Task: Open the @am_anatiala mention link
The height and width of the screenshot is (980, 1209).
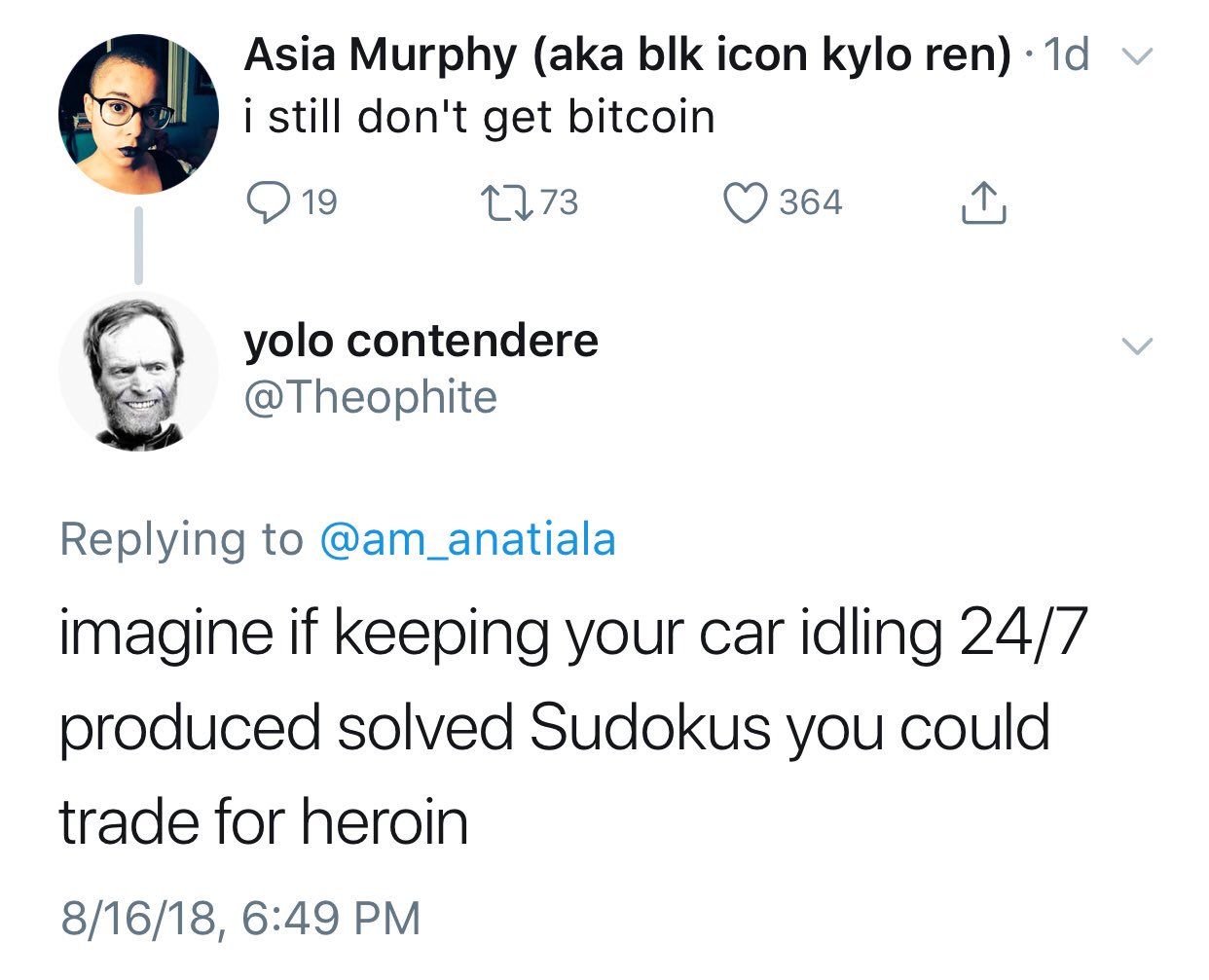Action: pos(468,538)
